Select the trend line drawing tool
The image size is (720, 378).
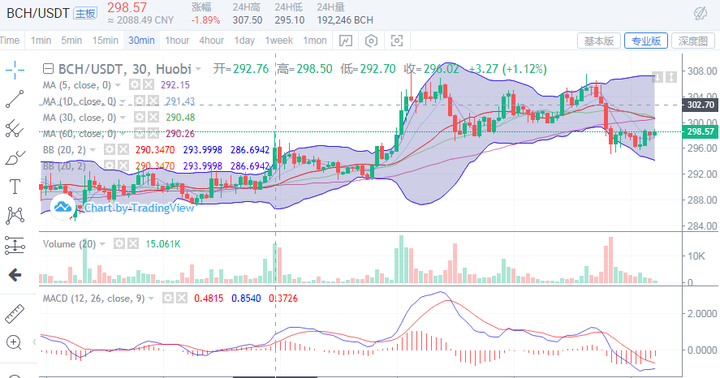(x=15, y=99)
